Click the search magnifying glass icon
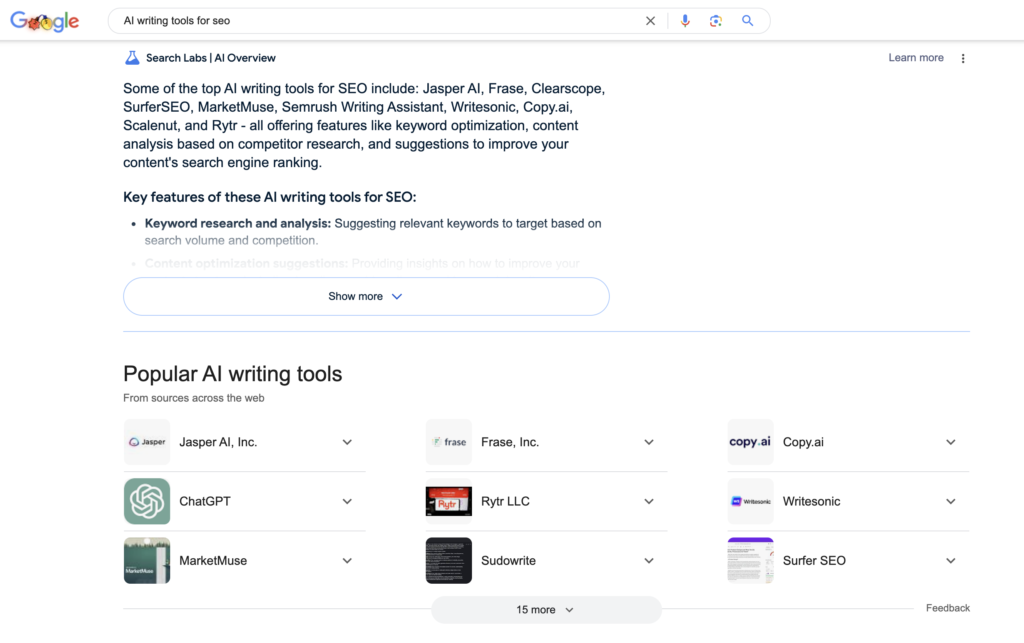Screen dimensions: 1024x643 pos(747,20)
